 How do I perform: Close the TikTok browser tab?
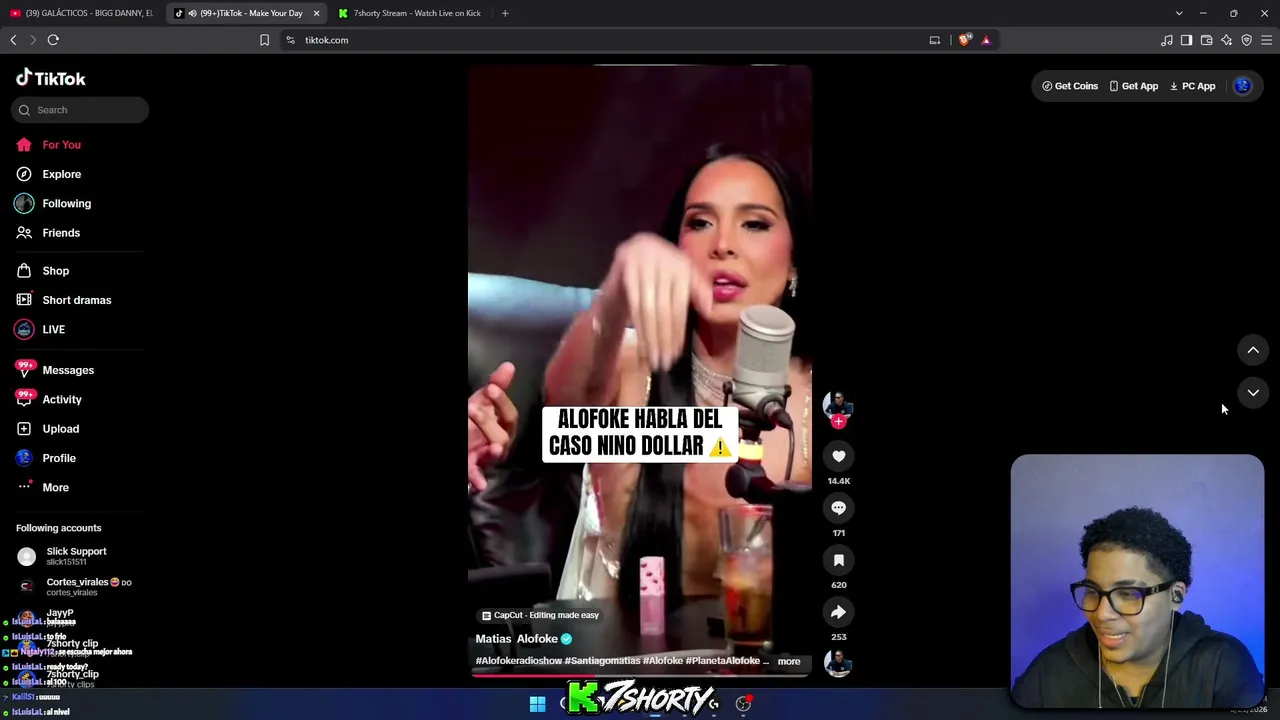(x=316, y=13)
